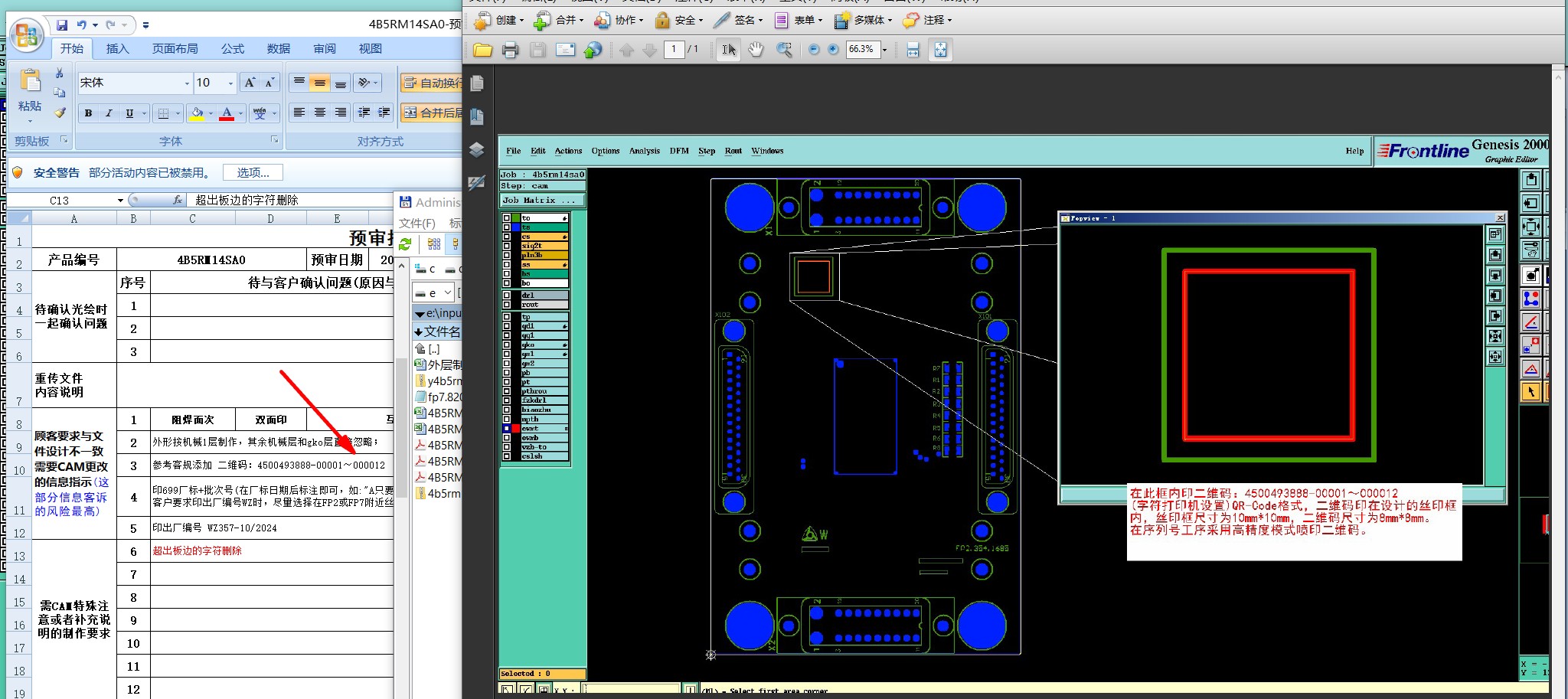Open the bookmarks panel in PDF sidebar
This screenshot has width=1568, height=699.
point(476,116)
